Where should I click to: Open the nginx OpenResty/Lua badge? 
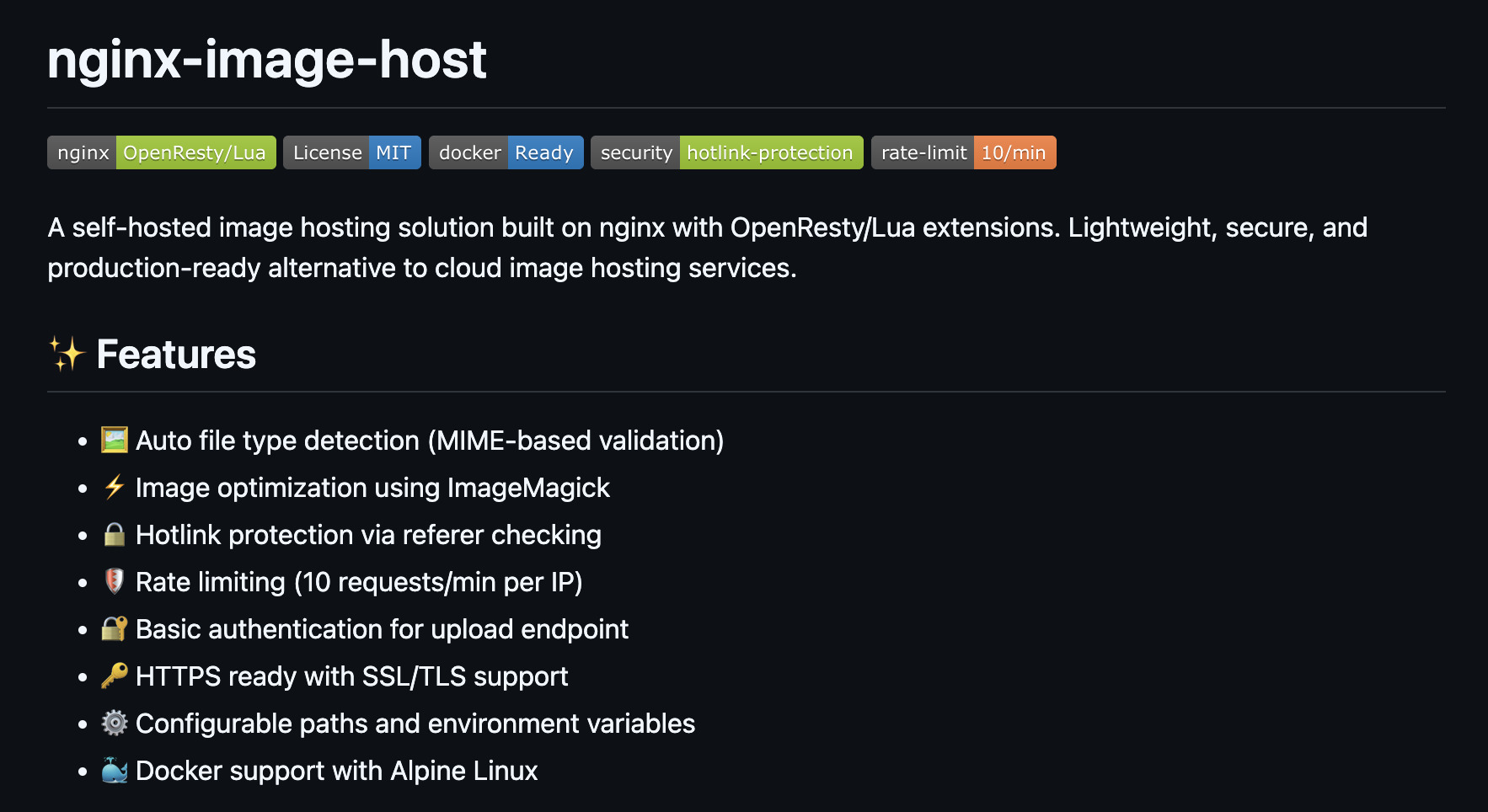pyautogui.click(x=162, y=152)
